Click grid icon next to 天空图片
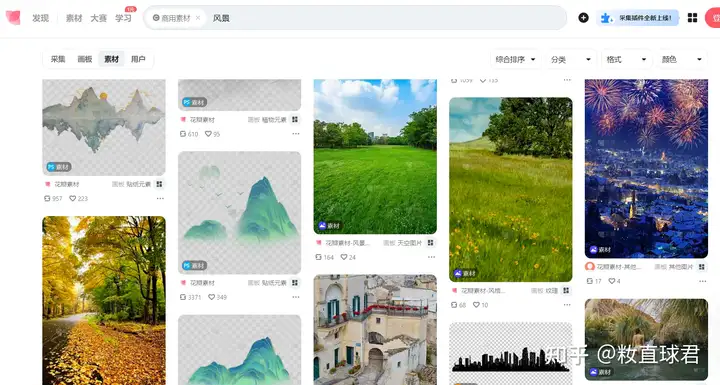The width and height of the screenshot is (720, 385). (431, 243)
